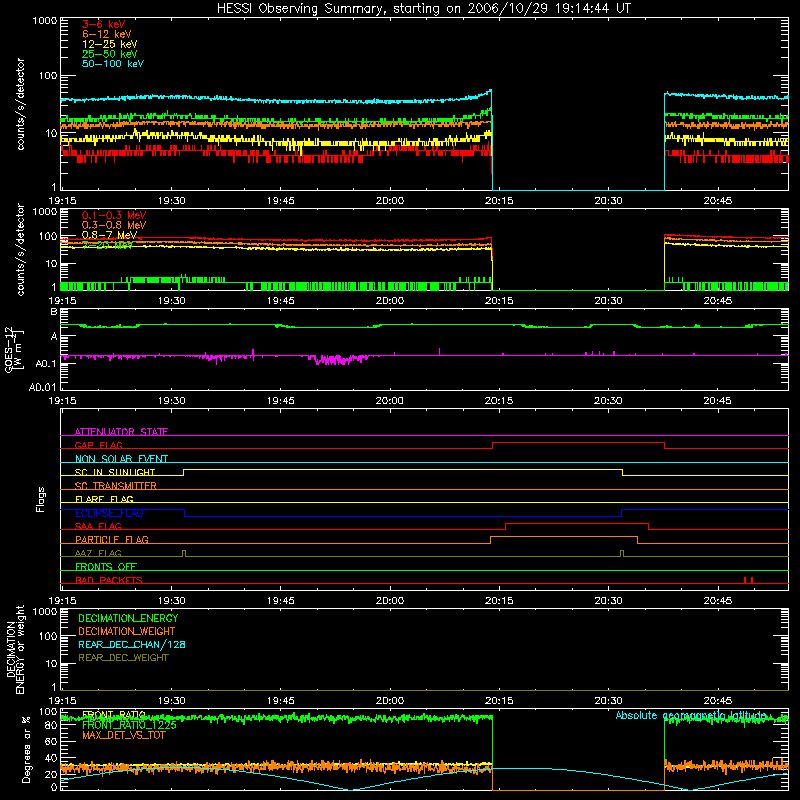
Task: Select the 50-100 keV legend label
Action: (x=113, y=64)
